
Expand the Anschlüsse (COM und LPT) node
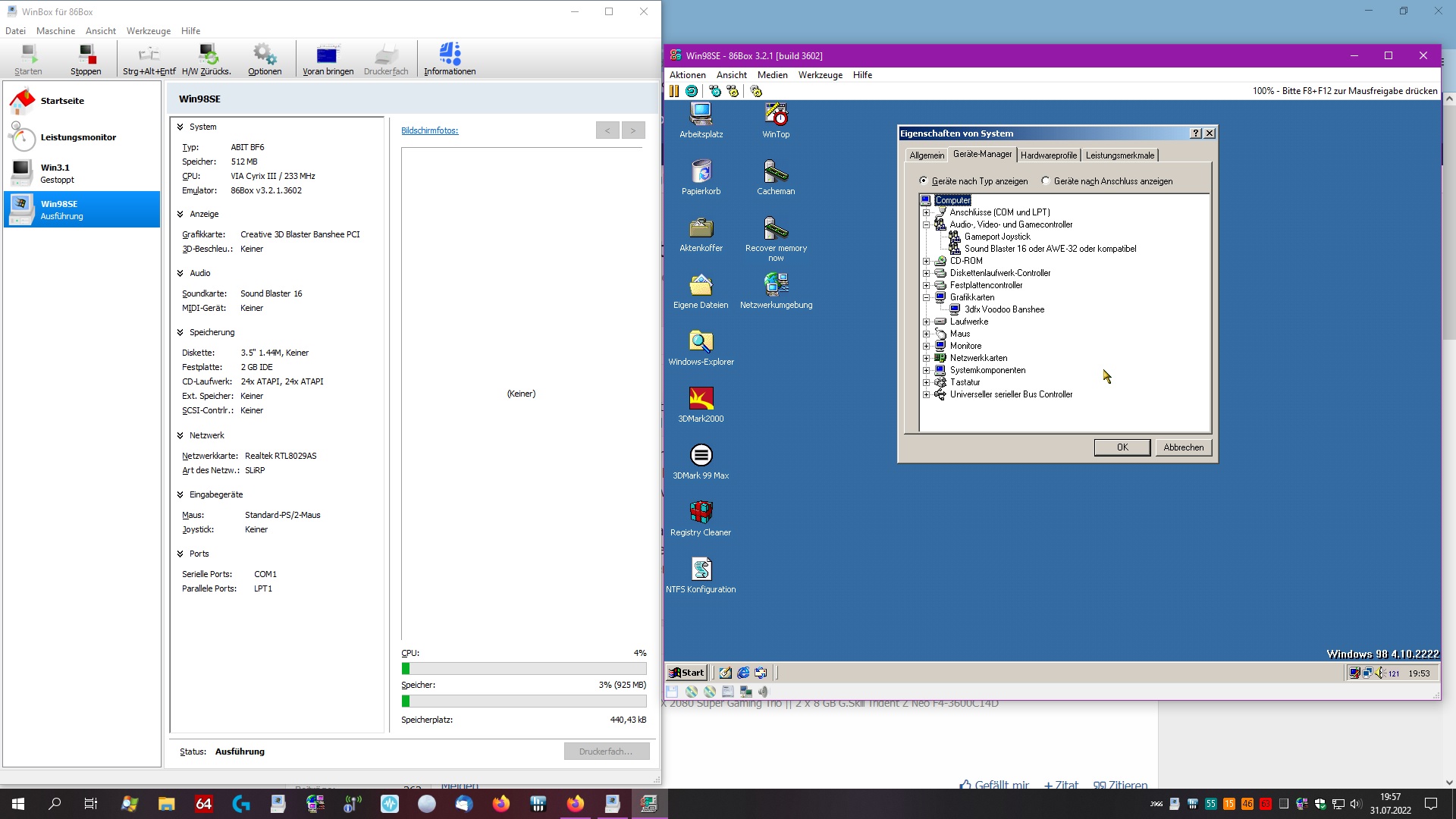pyautogui.click(x=926, y=212)
